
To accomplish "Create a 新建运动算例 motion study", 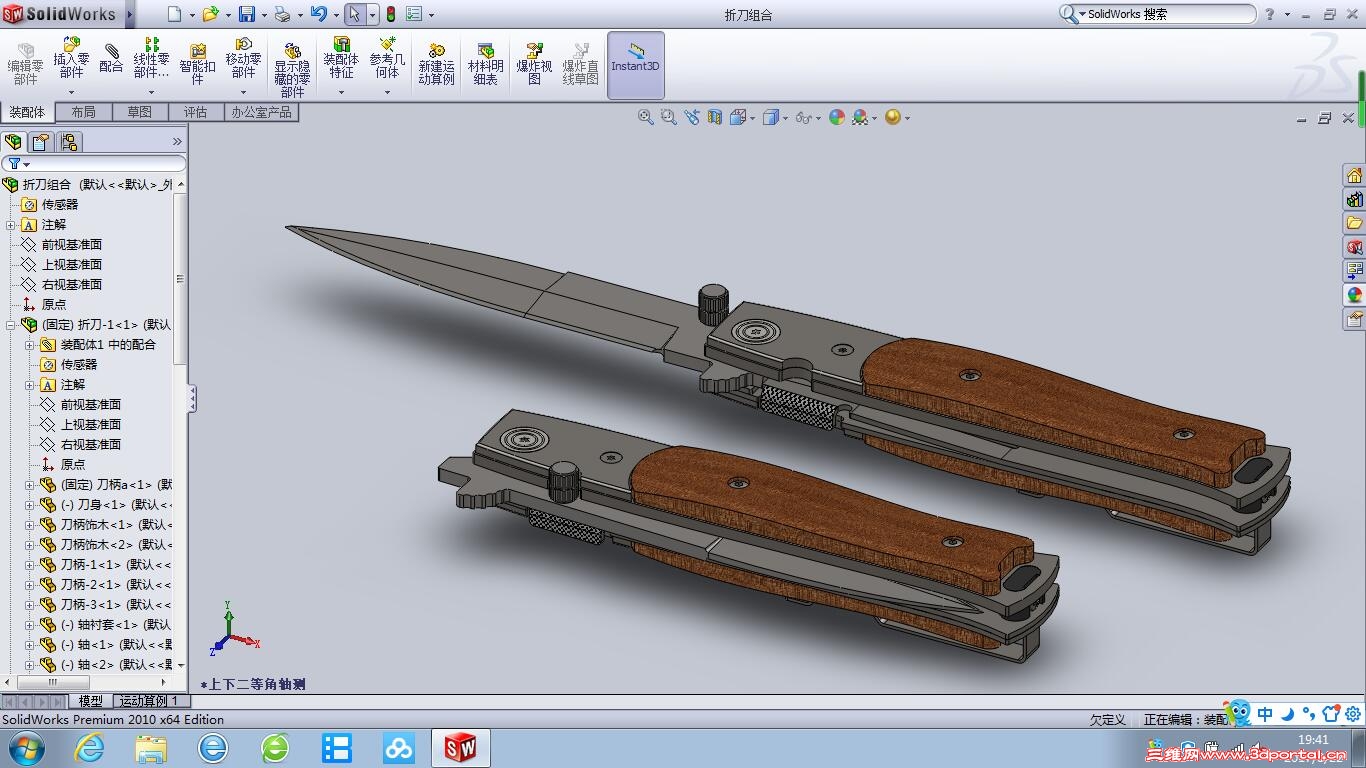I will (436, 63).
